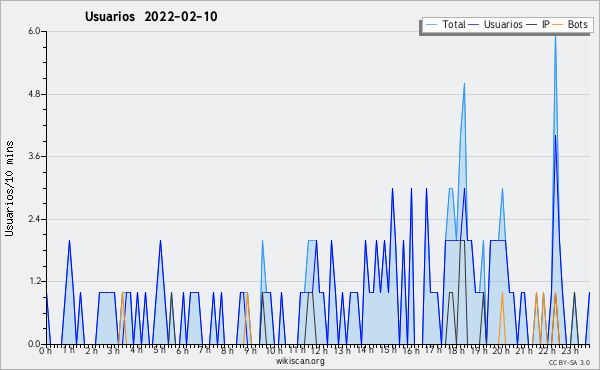Click the '23 h' x-axis label
The height and width of the screenshot is (370, 600).
[569, 351]
